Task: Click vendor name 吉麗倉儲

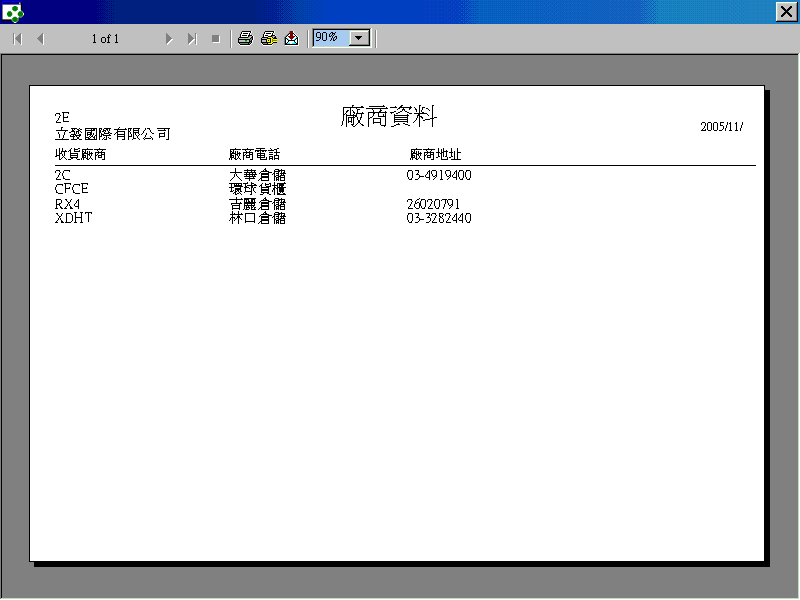Action: 257,204
